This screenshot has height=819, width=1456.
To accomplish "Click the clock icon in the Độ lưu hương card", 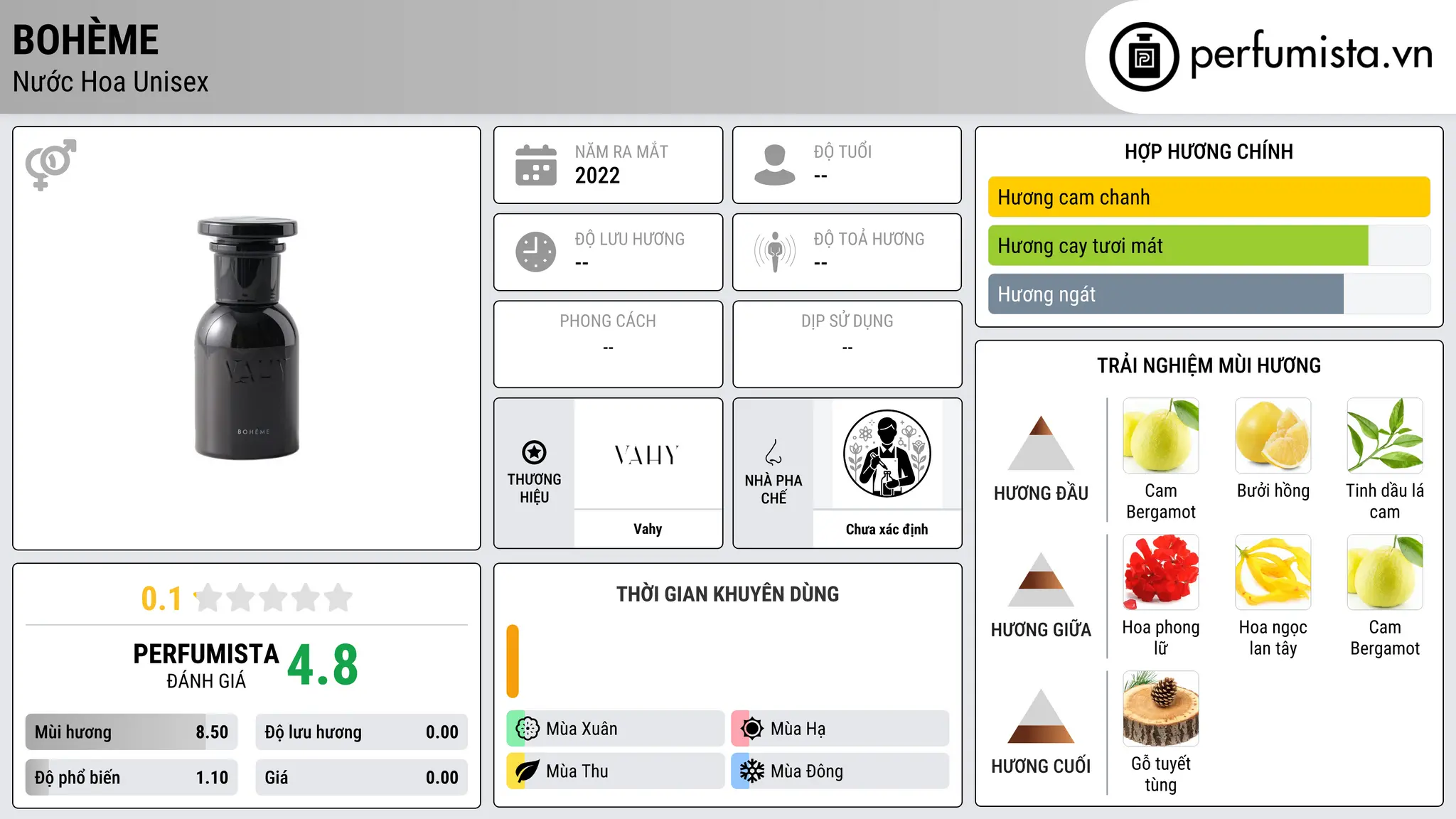I will [x=536, y=252].
